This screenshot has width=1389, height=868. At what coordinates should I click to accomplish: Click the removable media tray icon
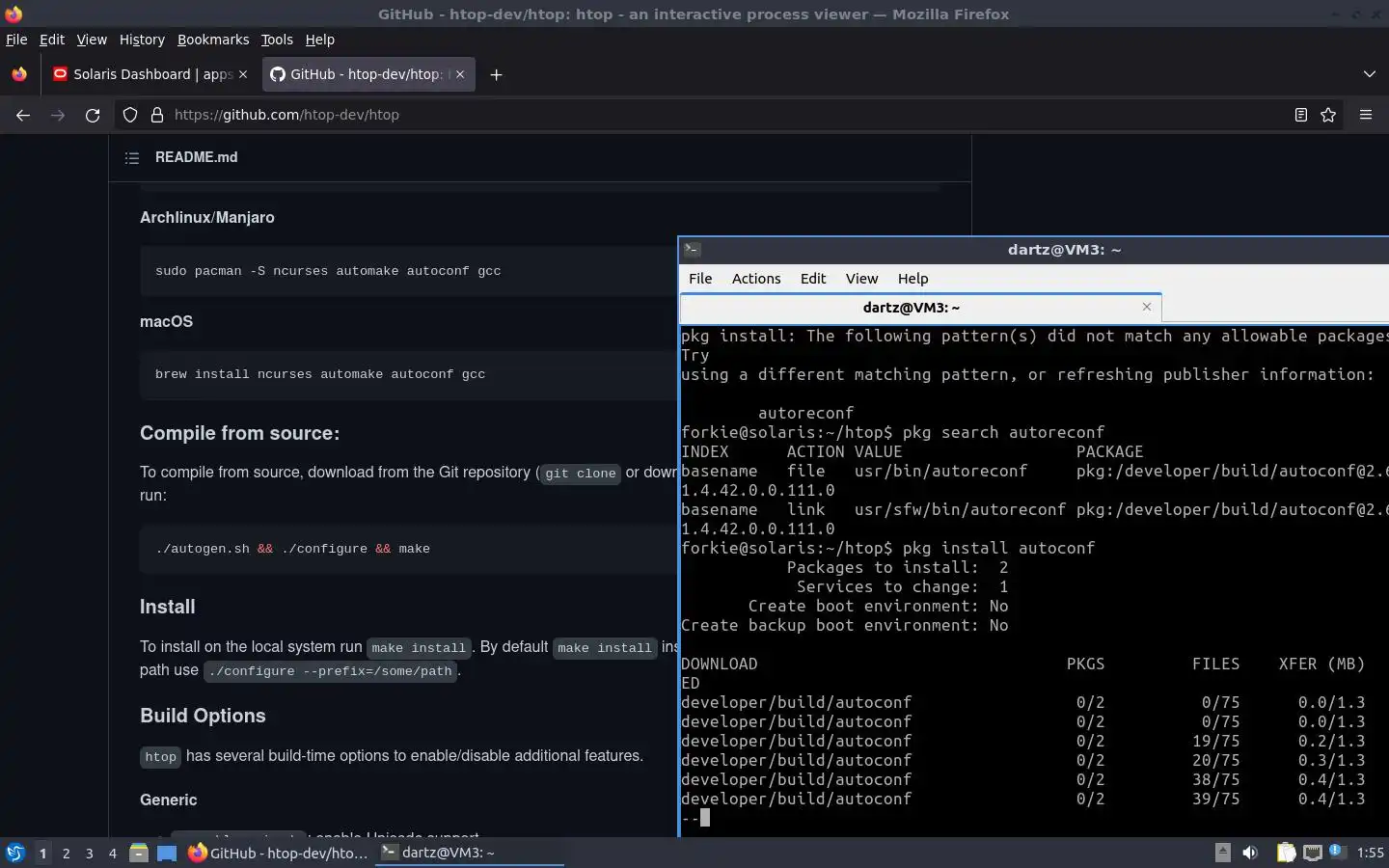pyautogui.click(x=1222, y=852)
